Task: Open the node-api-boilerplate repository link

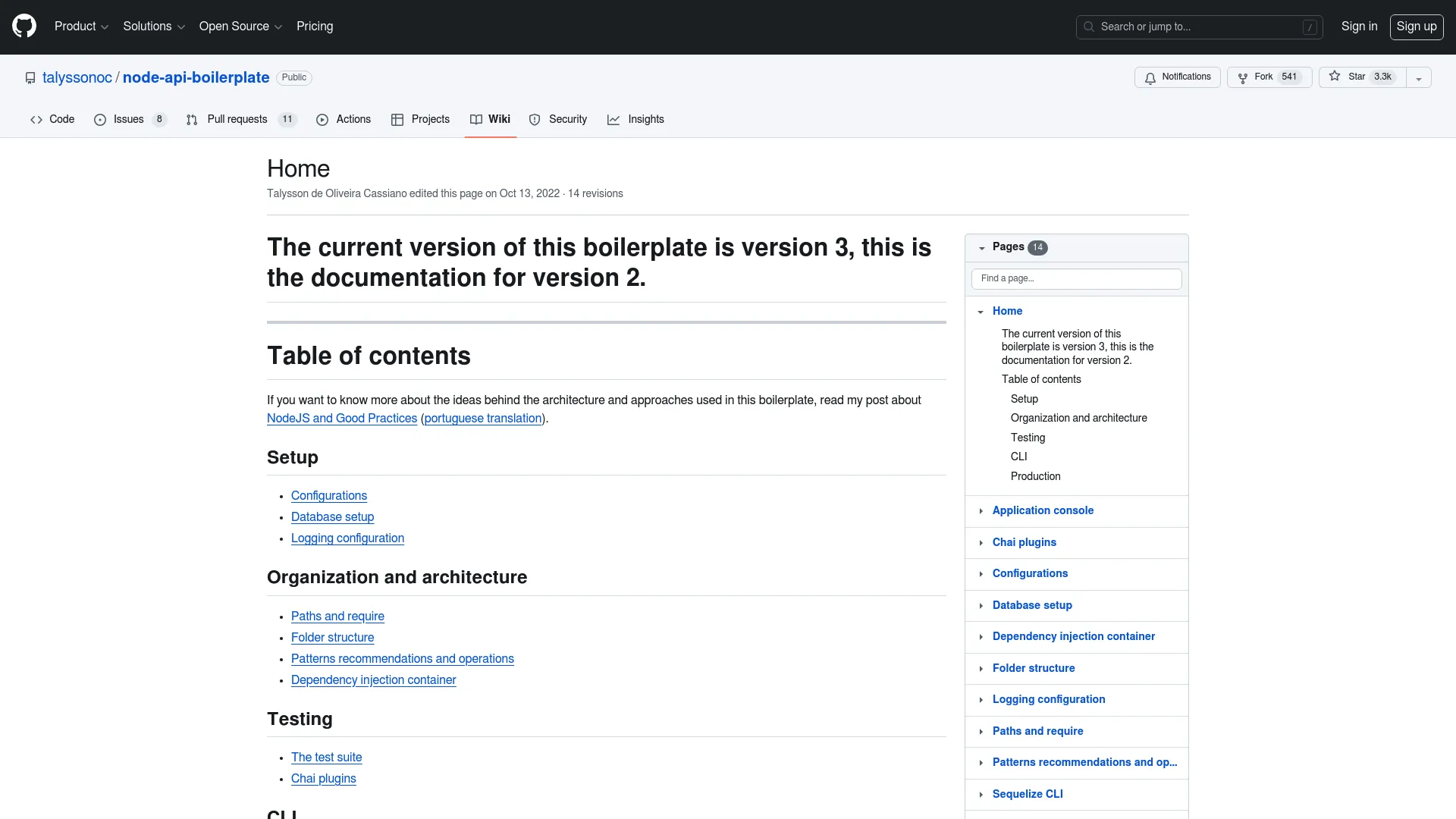Action: (196, 77)
